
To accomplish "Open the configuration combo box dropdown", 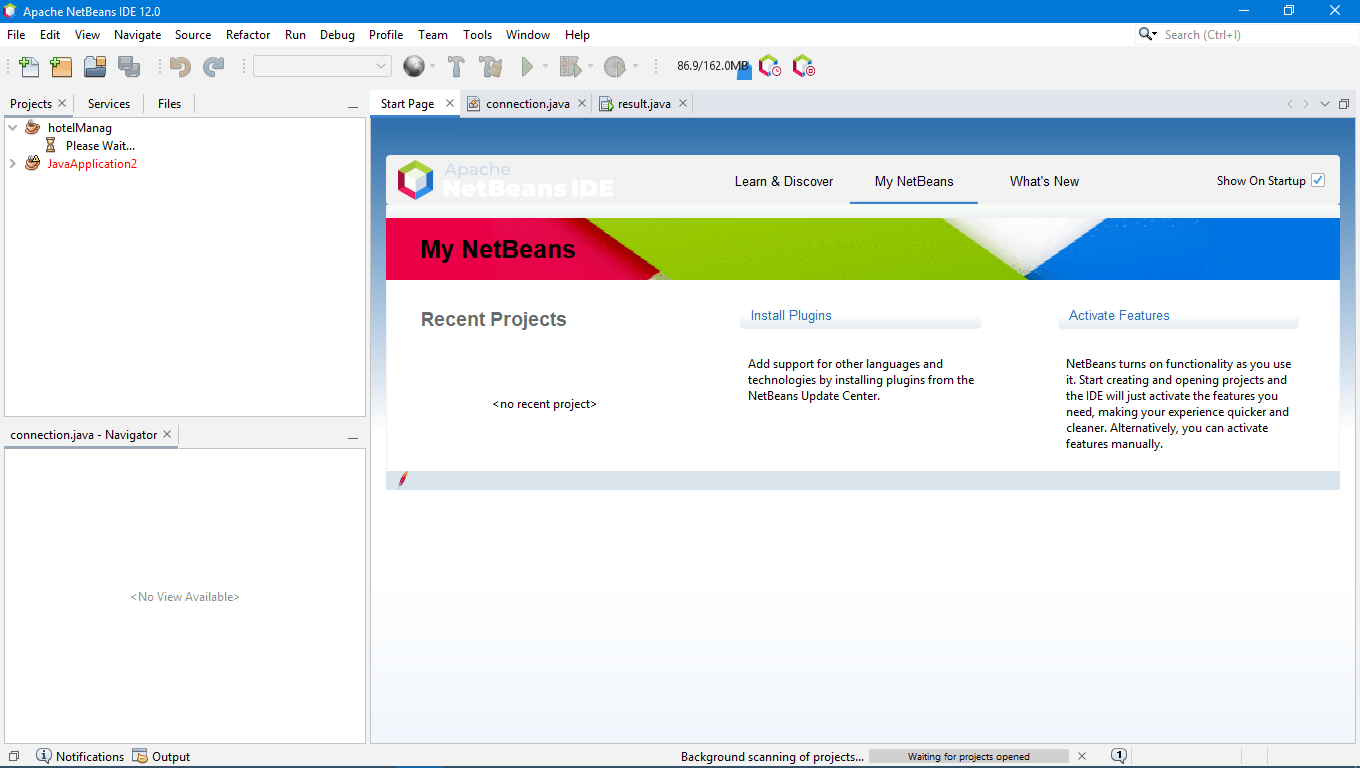I will tap(383, 66).
